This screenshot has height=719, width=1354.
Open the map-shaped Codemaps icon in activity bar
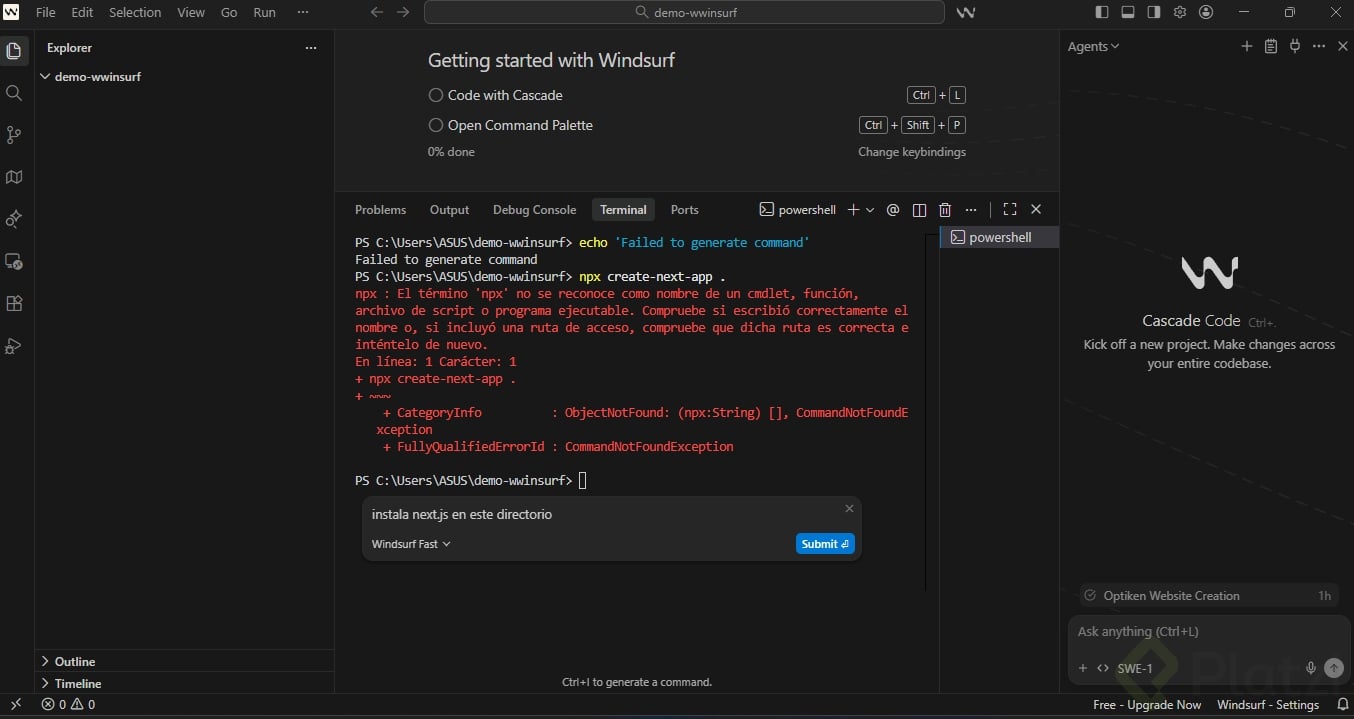[14, 177]
